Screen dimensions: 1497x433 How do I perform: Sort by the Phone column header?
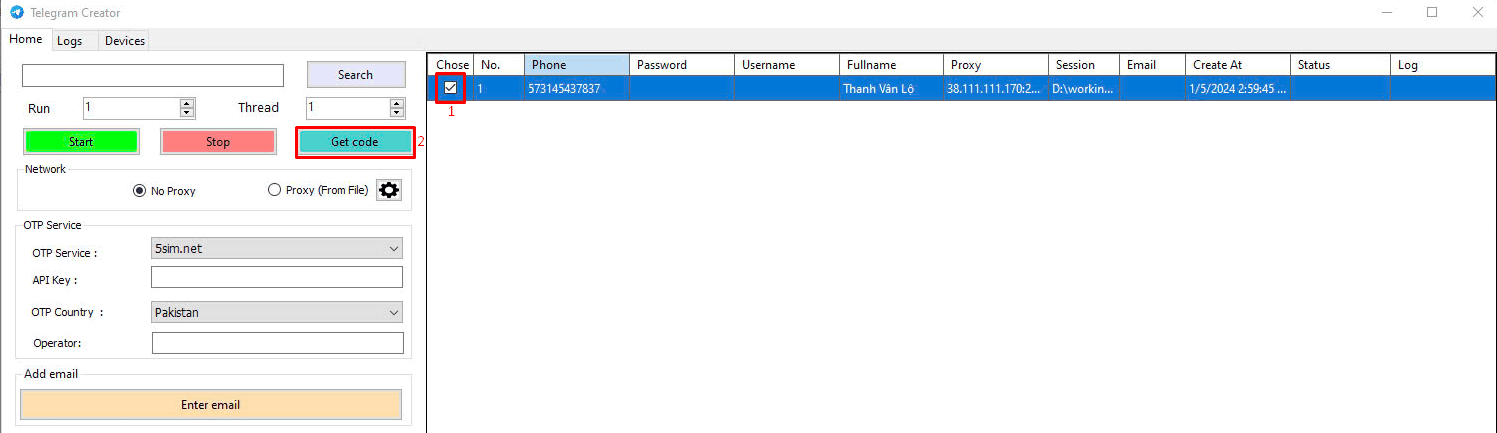tap(577, 65)
